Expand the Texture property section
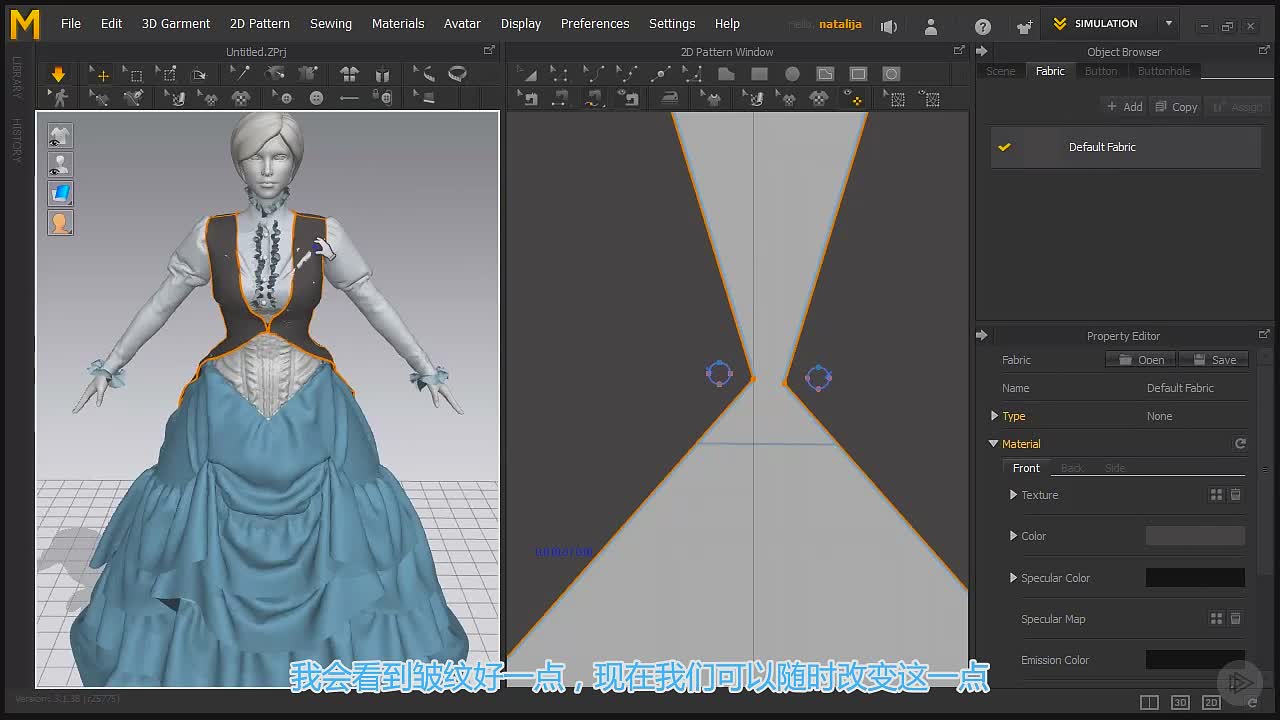This screenshot has width=1280, height=720. tap(1013, 495)
